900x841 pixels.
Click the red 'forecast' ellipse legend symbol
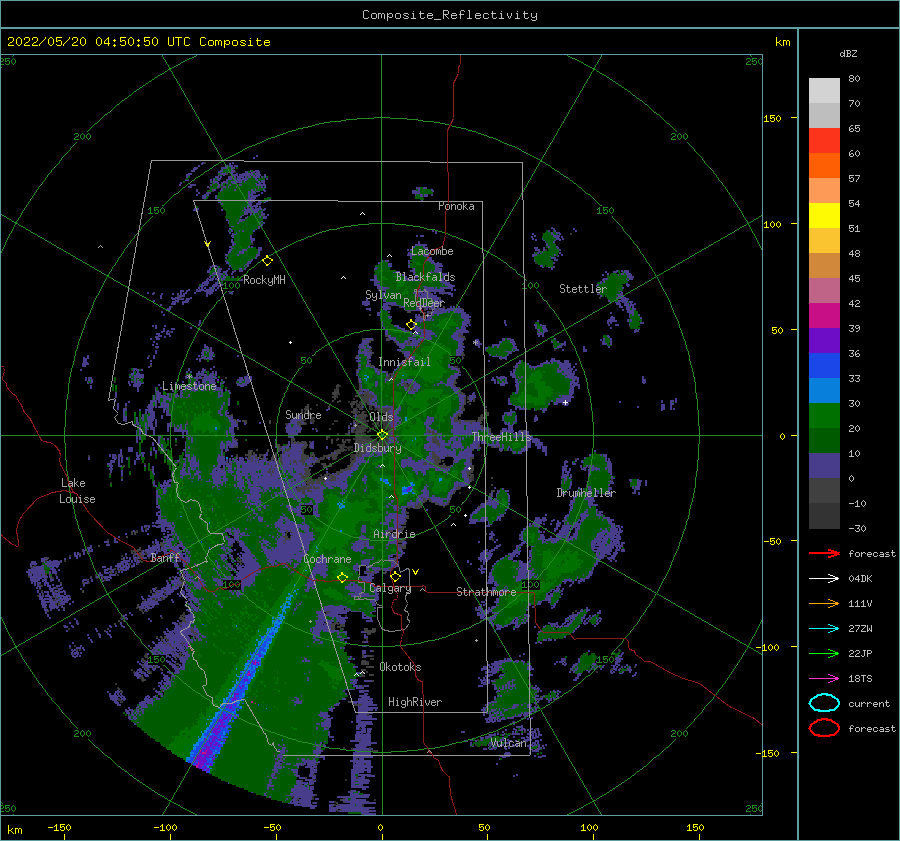pyautogui.click(x=824, y=728)
